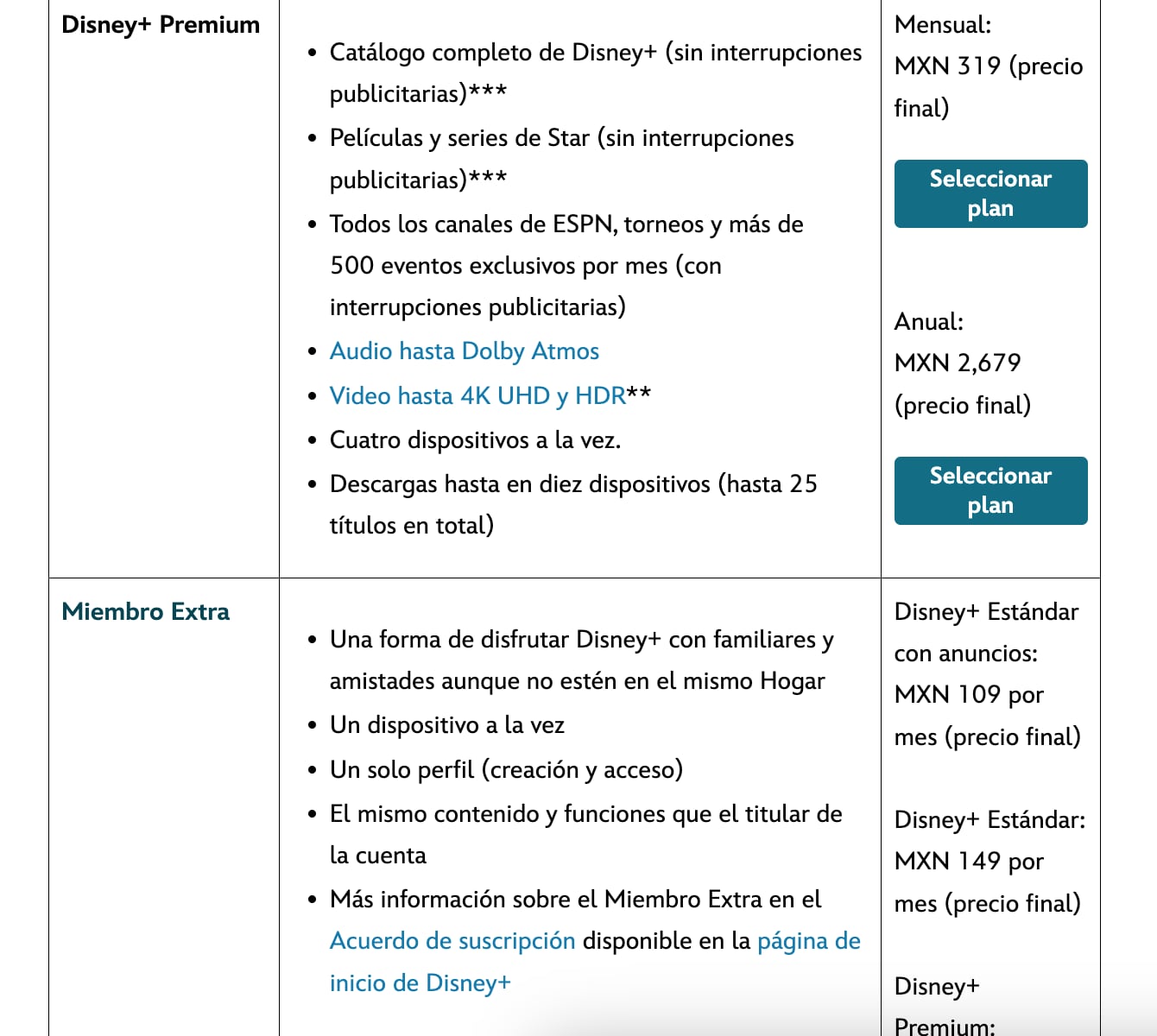Click the Disney+ Premium plan title
The width and height of the screenshot is (1157, 1036).
161,25
